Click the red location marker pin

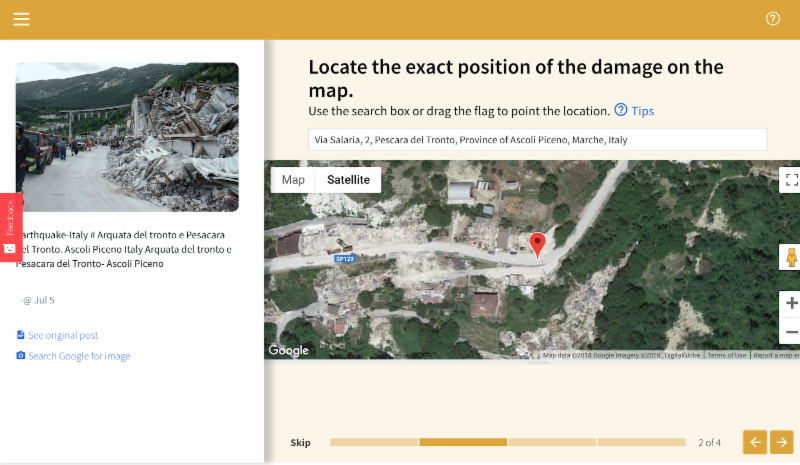[x=537, y=244]
